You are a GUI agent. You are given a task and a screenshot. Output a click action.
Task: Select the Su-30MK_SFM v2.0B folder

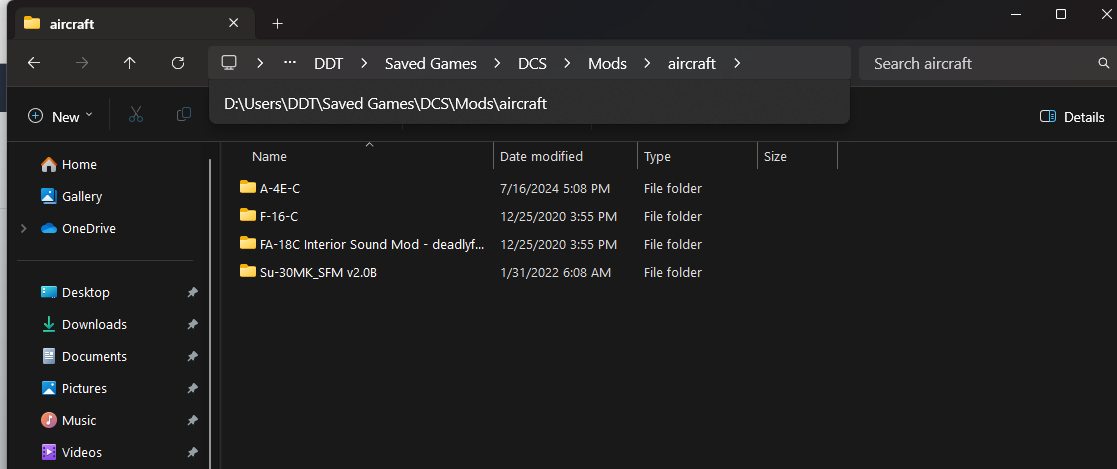[318, 272]
